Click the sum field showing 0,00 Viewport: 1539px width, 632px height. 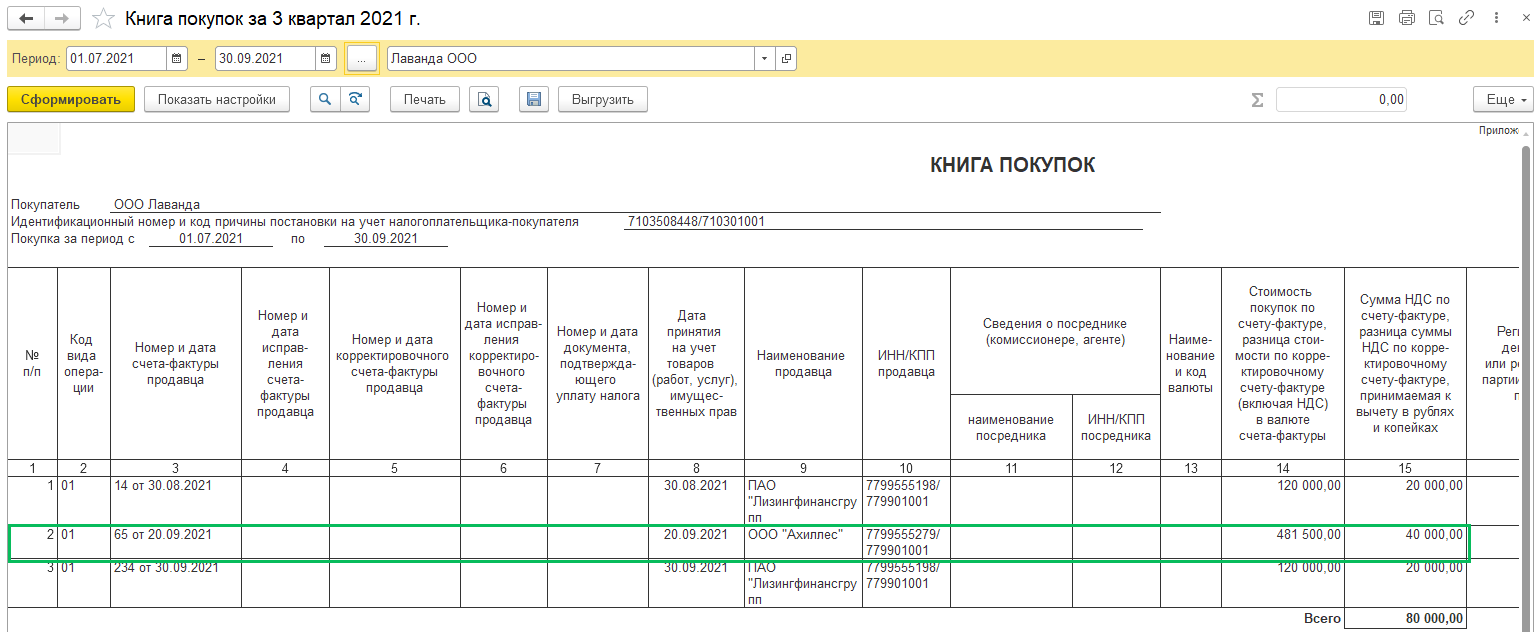1341,99
